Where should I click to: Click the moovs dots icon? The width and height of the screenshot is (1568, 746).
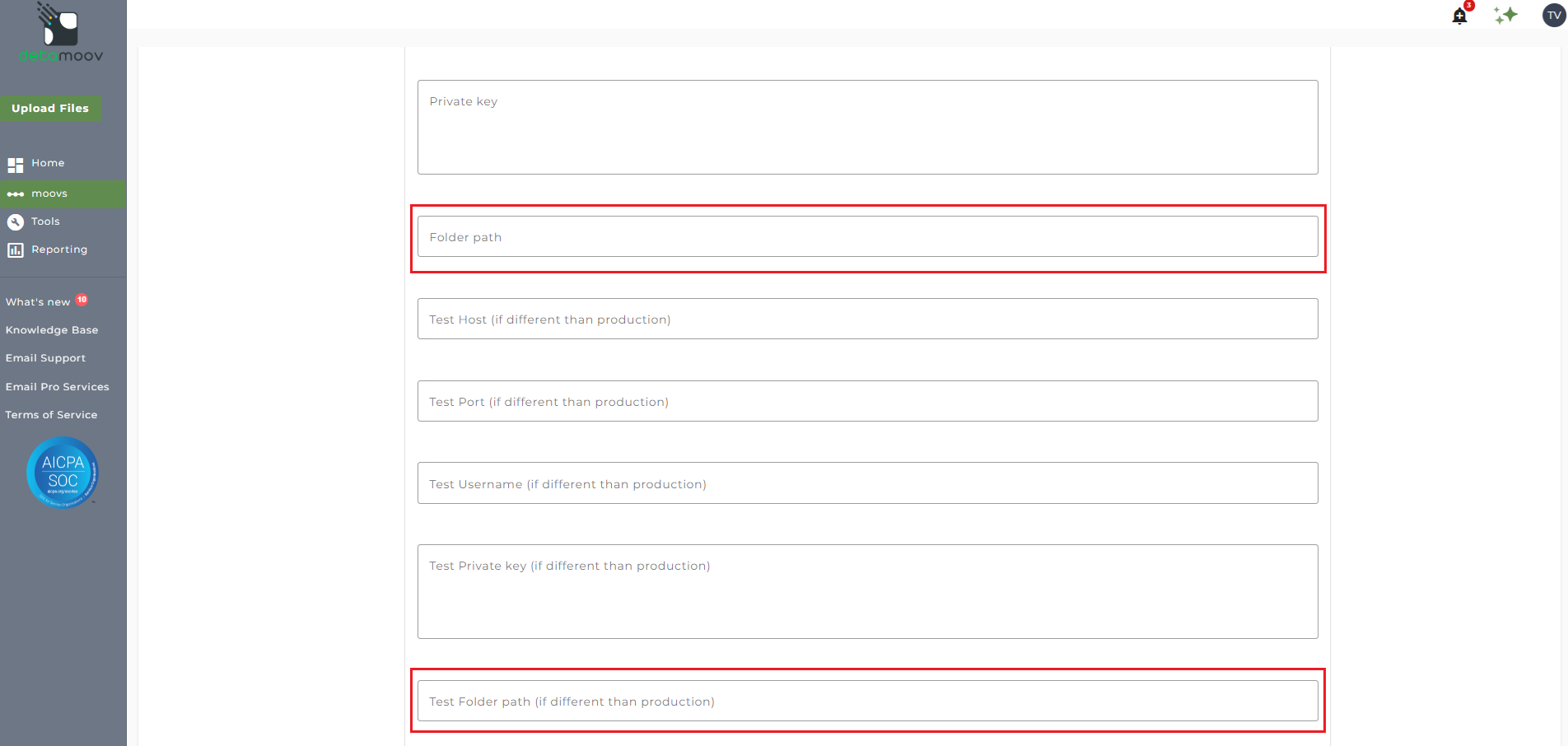(16, 194)
